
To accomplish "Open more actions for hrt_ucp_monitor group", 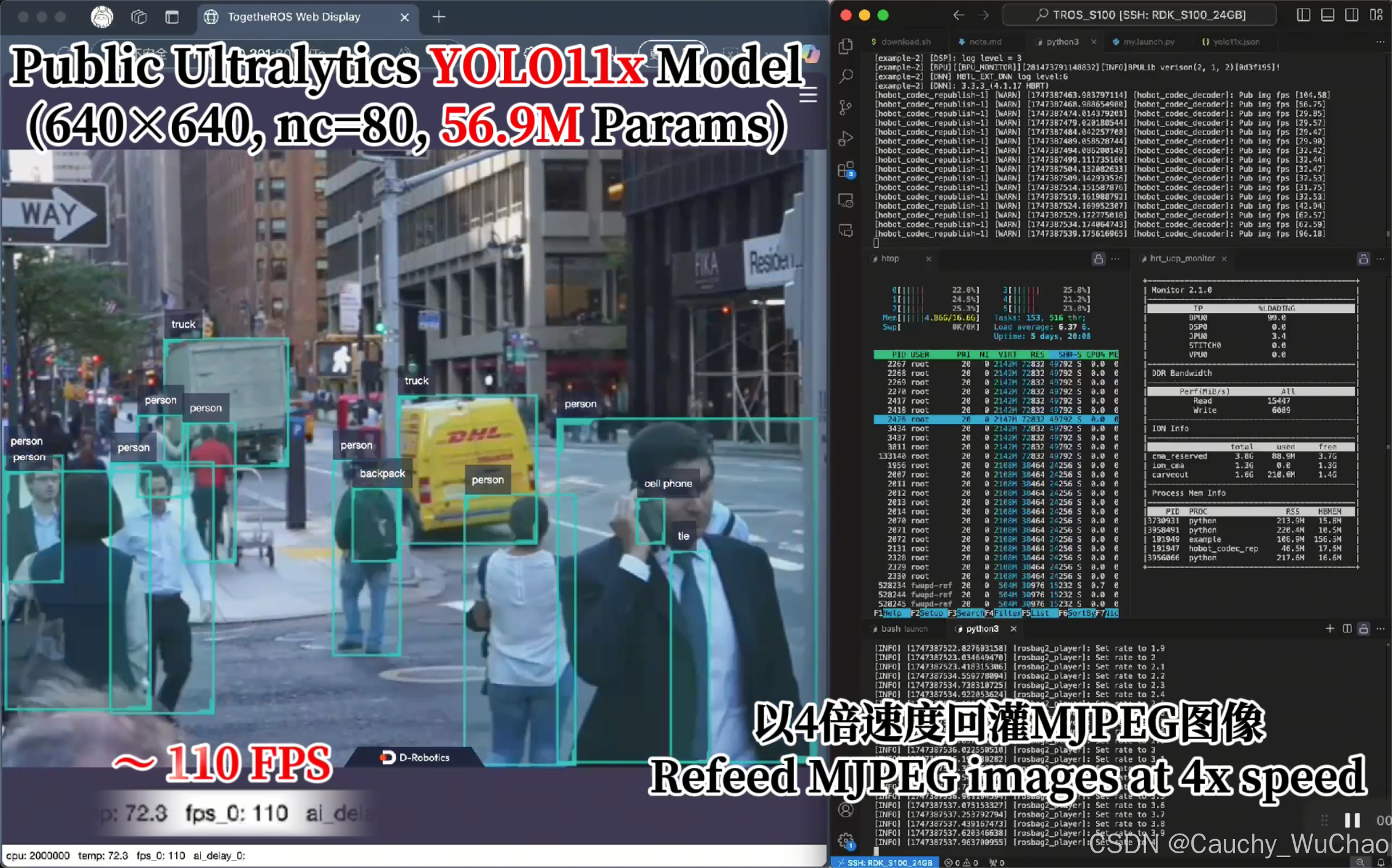I will click(x=1380, y=259).
